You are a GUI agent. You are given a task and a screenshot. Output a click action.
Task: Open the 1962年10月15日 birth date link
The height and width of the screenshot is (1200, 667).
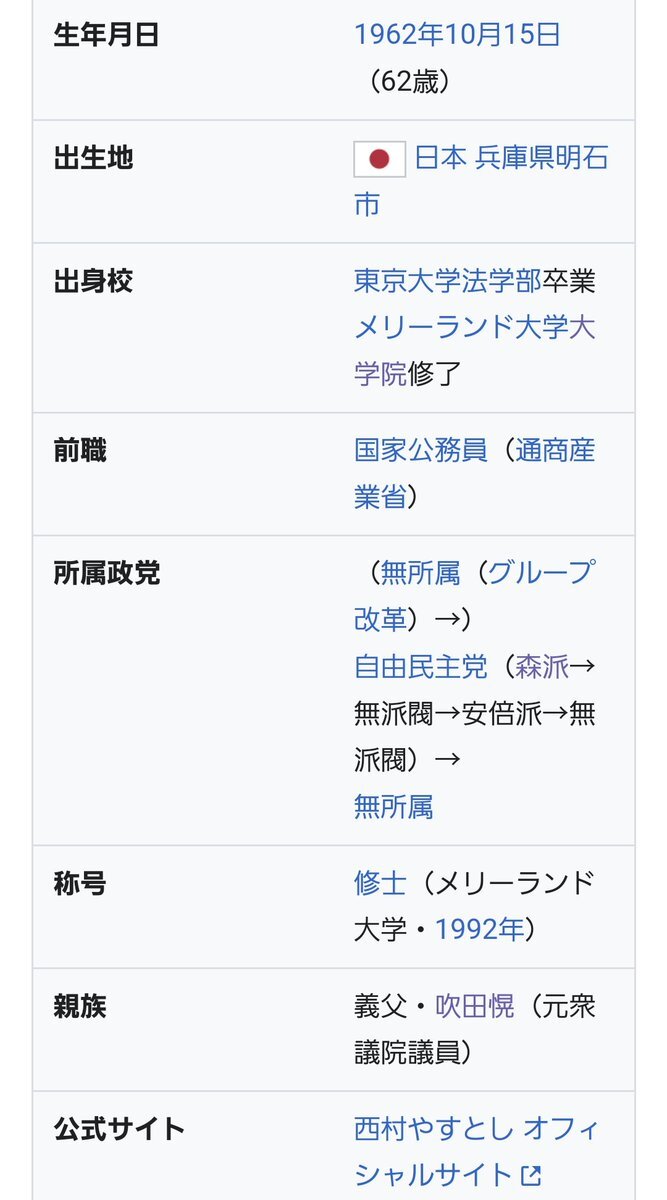[457, 35]
